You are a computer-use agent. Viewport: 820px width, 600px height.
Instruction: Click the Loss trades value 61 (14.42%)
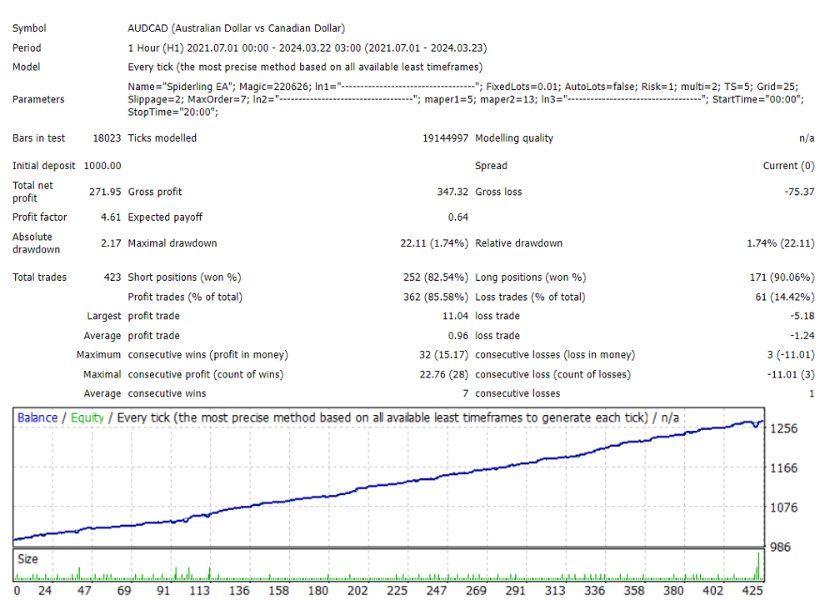pos(784,297)
